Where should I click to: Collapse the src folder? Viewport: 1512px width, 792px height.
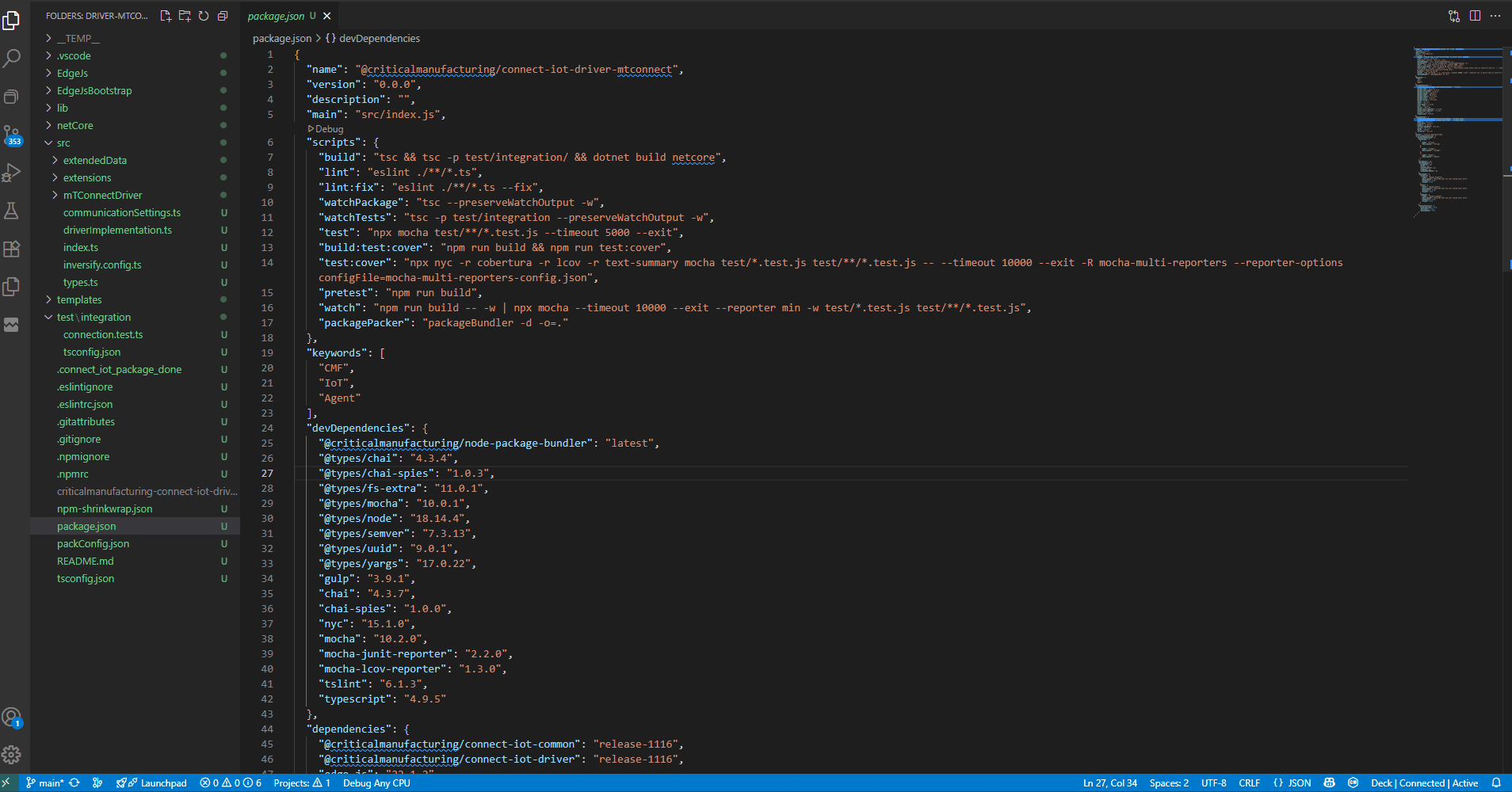pyautogui.click(x=135, y=143)
